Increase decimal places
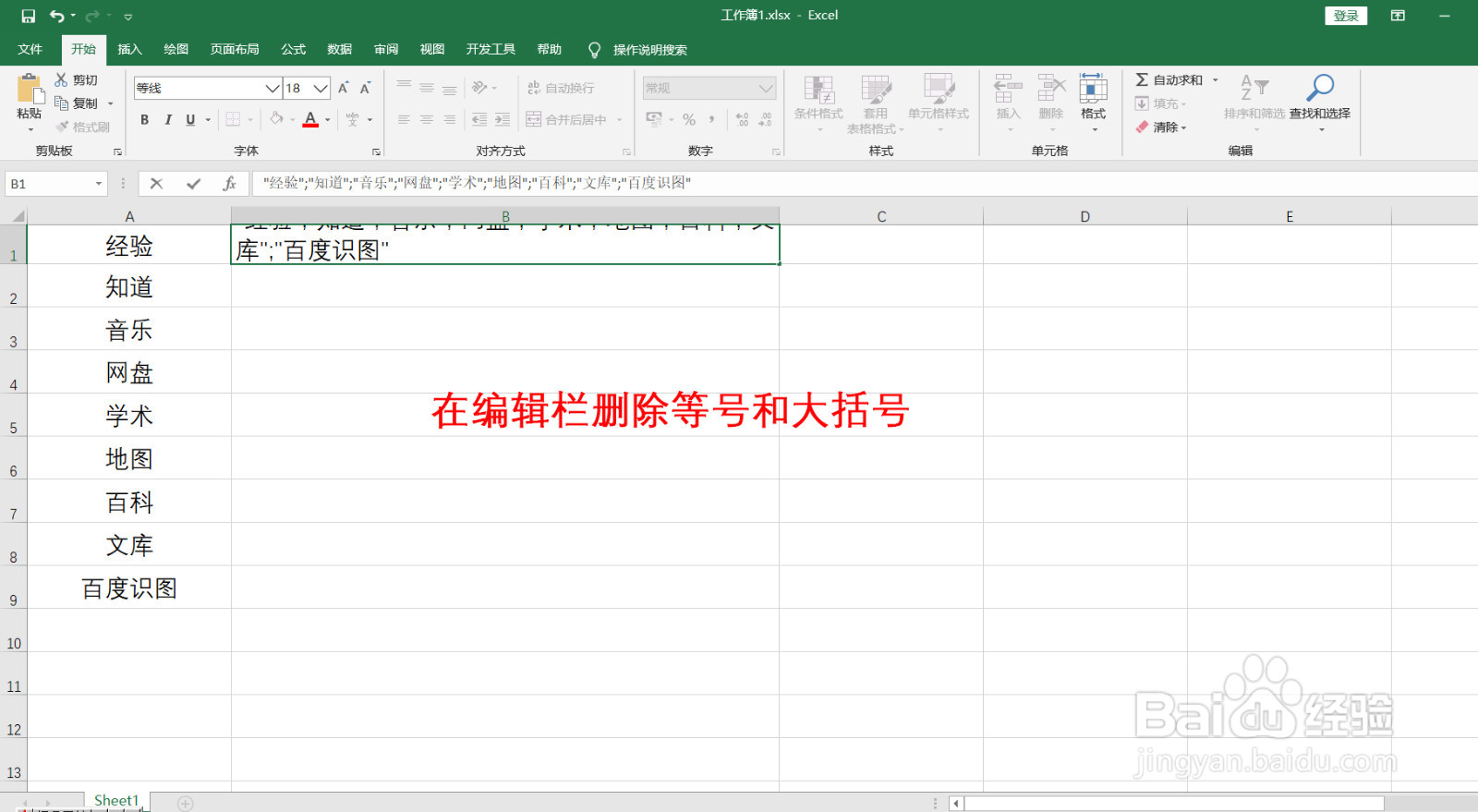1478x812 pixels. 743,119
